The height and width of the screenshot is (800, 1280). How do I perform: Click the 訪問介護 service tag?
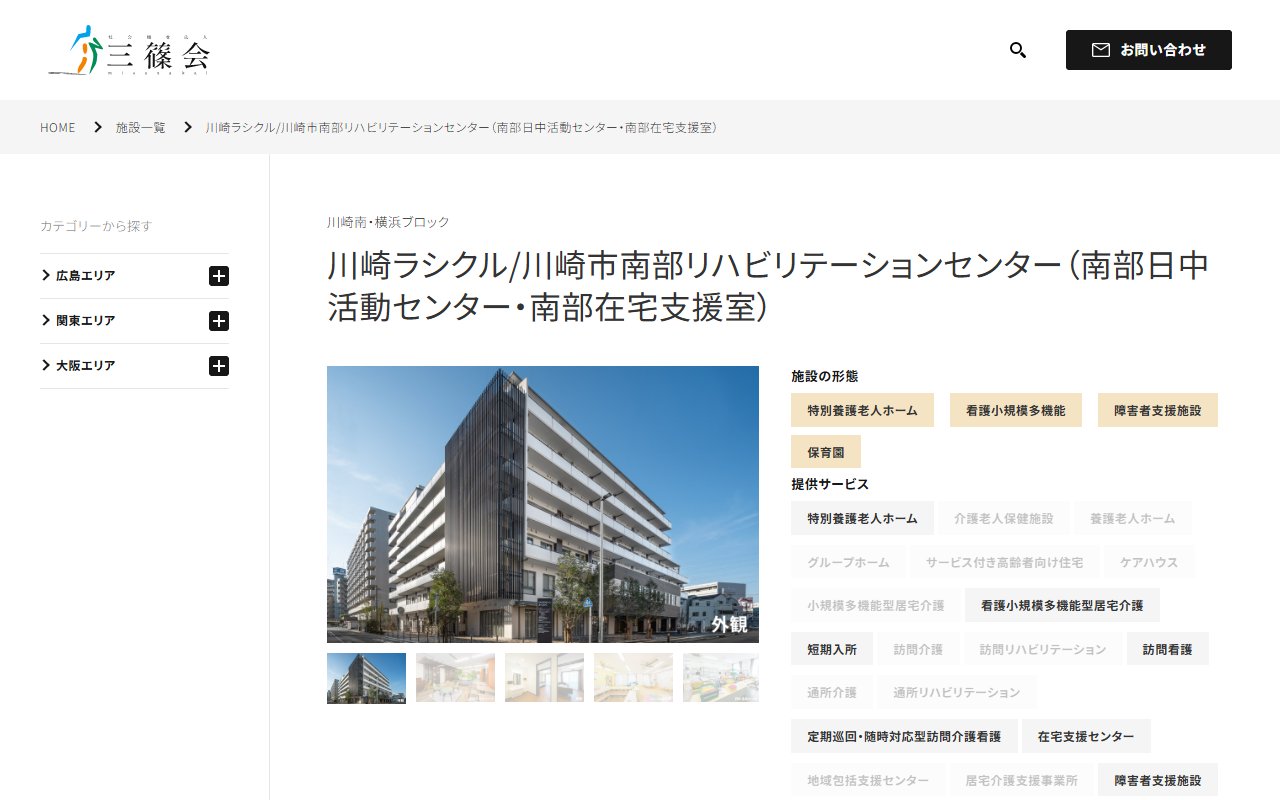(918, 649)
